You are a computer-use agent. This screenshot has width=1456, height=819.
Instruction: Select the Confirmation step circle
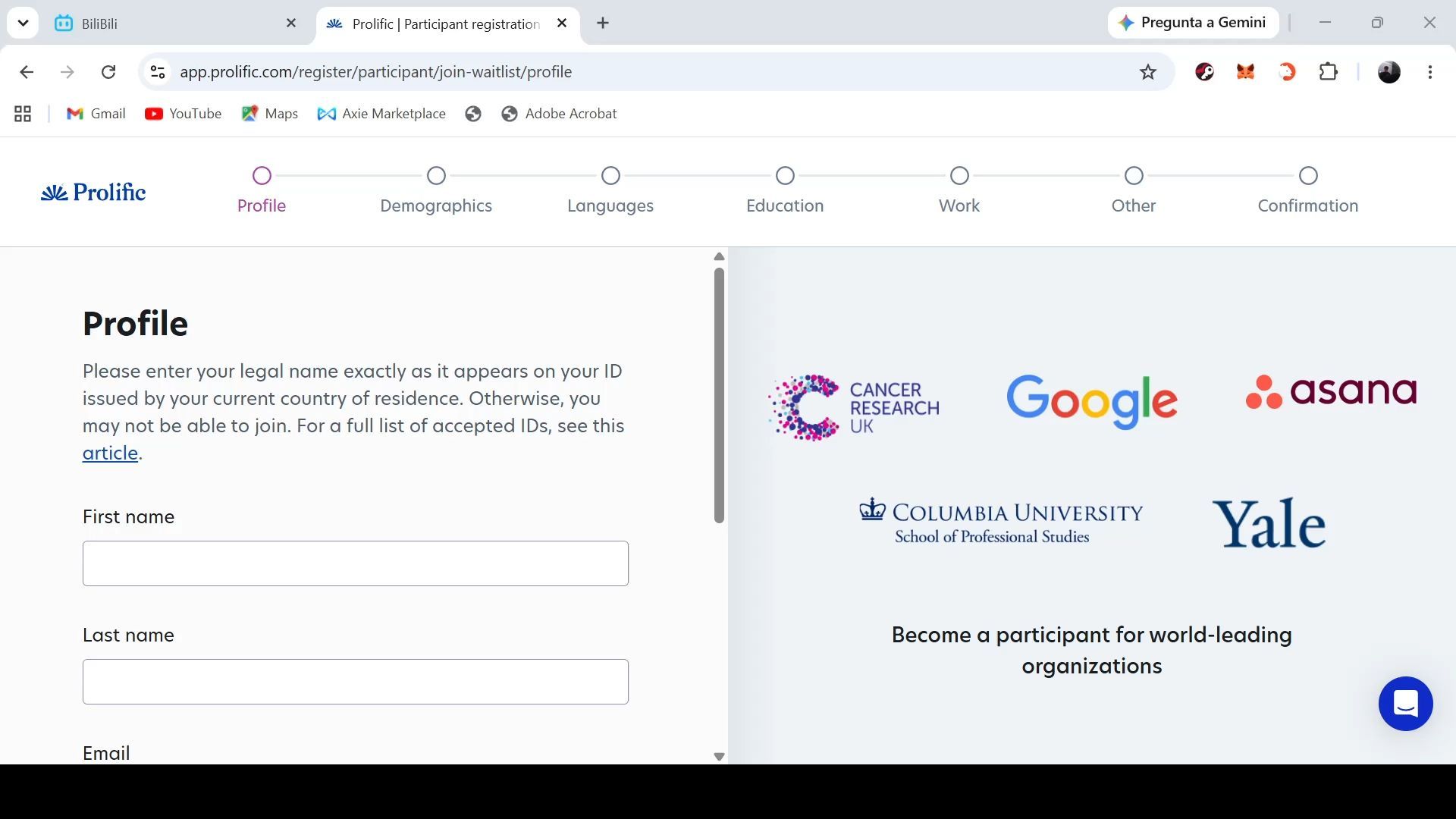coord(1308,176)
